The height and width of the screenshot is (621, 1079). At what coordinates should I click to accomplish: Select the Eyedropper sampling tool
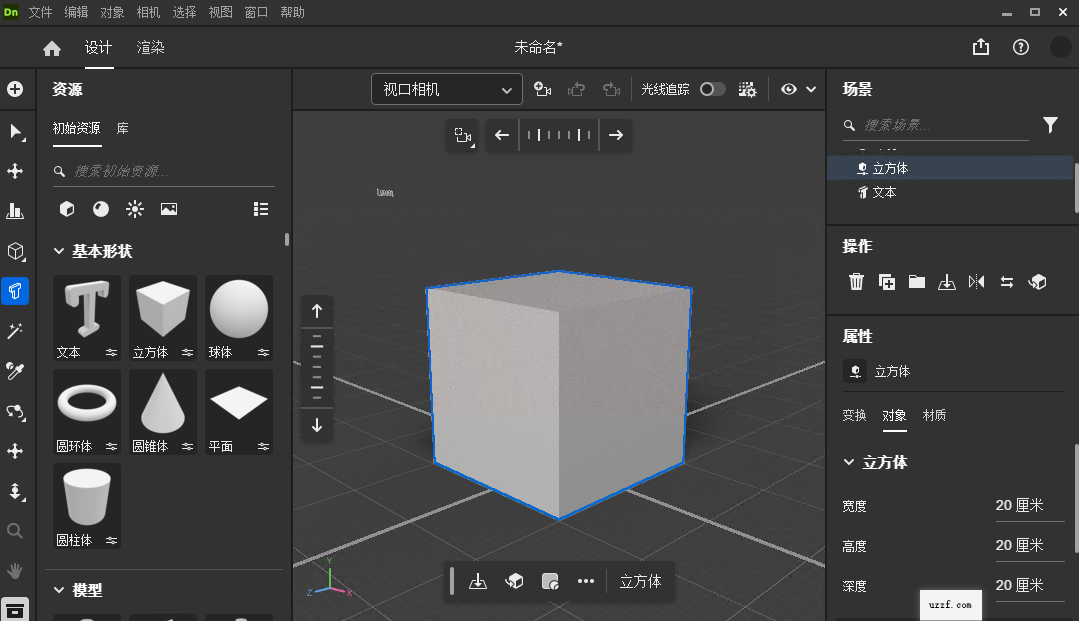click(16, 371)
